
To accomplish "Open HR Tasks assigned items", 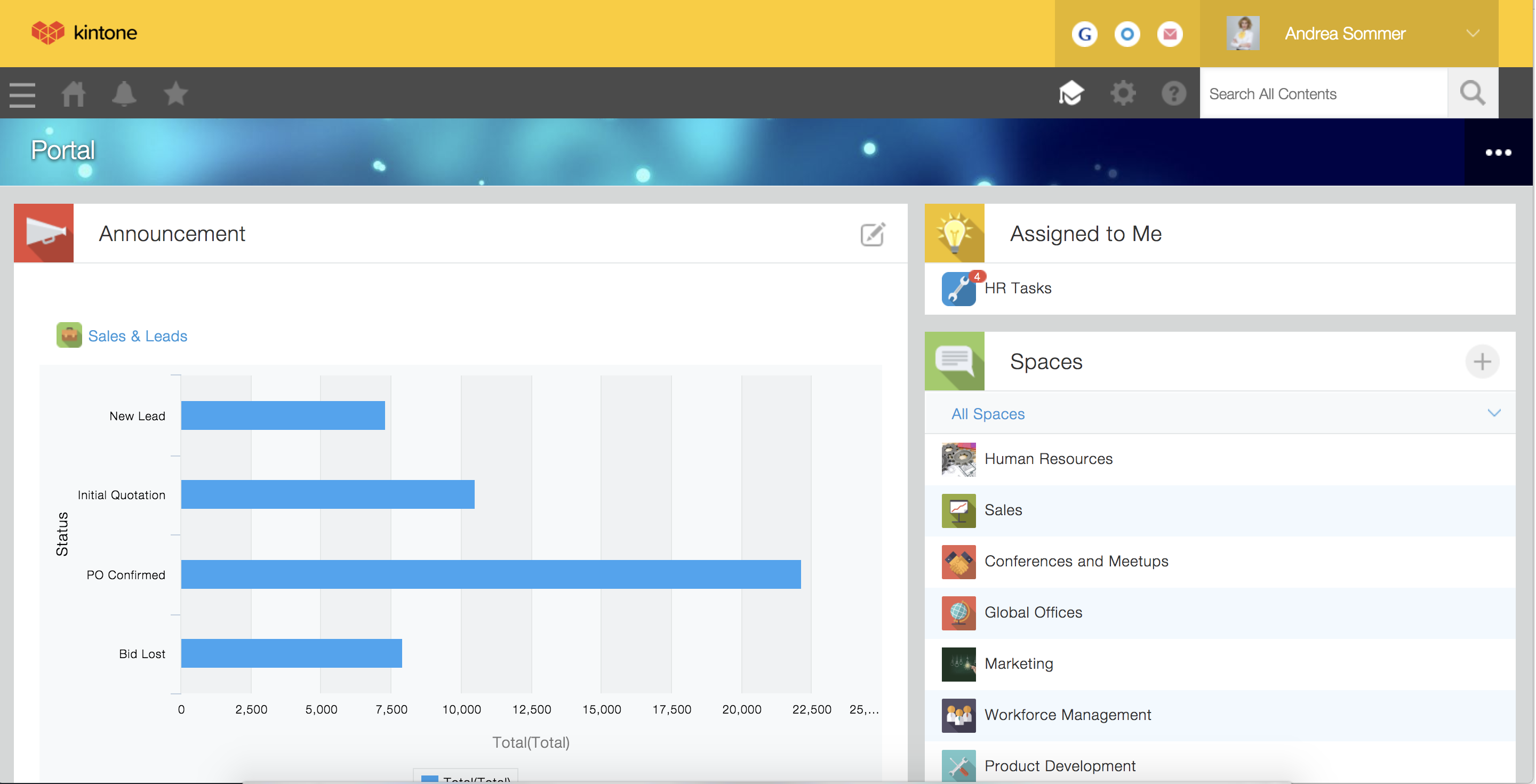I will [x=1017, y=289].
